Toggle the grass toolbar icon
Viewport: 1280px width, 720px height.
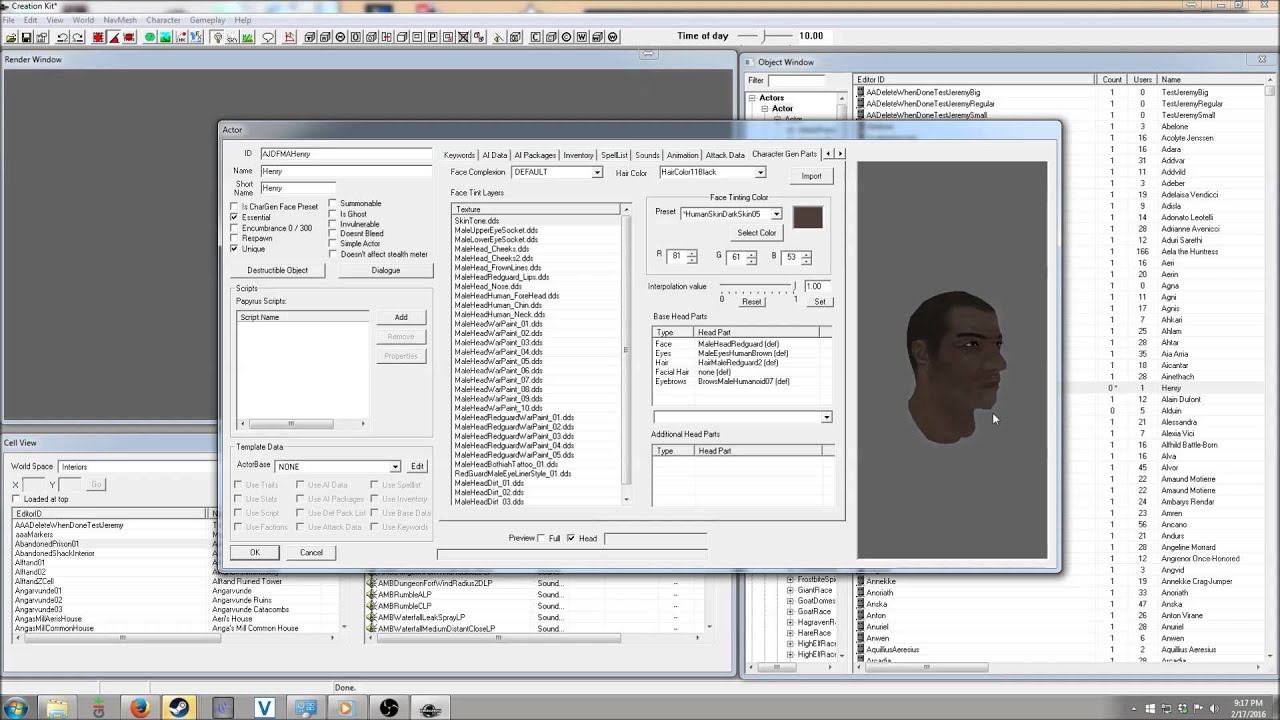248,37
